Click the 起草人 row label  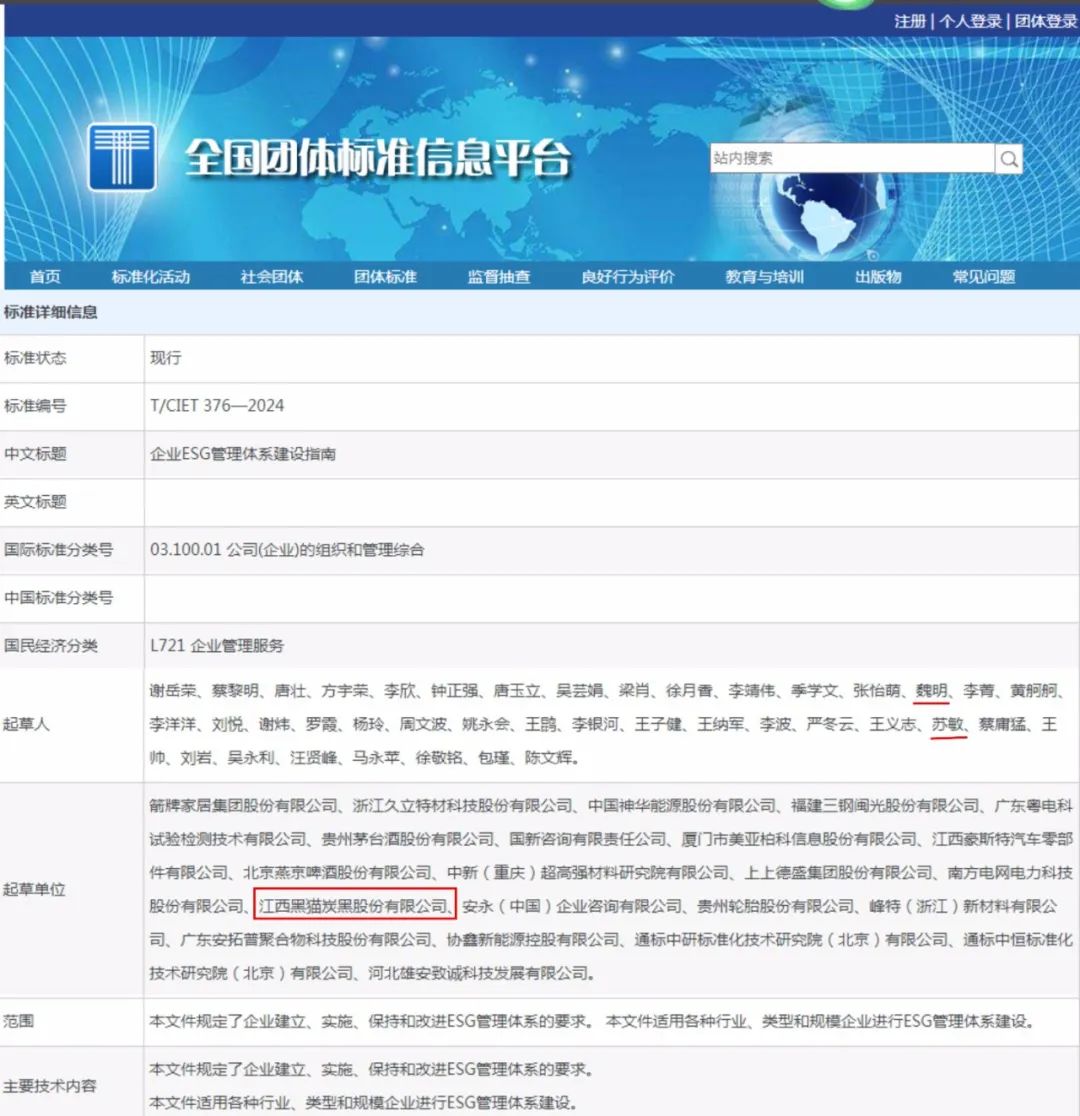pos(26,725)
